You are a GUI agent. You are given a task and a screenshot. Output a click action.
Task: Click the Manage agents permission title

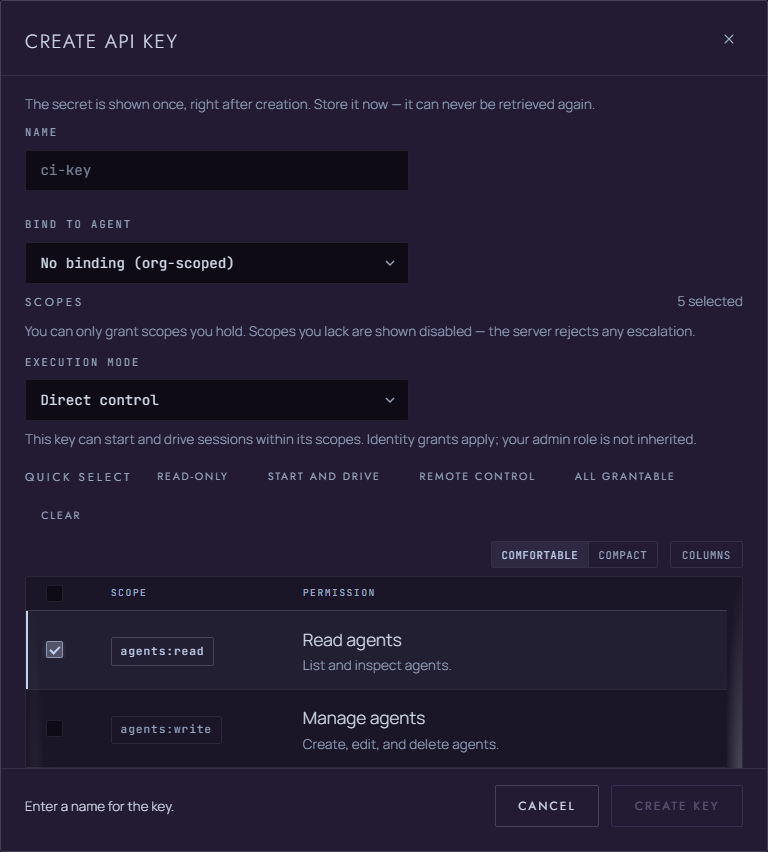click(x=364, y=718)
